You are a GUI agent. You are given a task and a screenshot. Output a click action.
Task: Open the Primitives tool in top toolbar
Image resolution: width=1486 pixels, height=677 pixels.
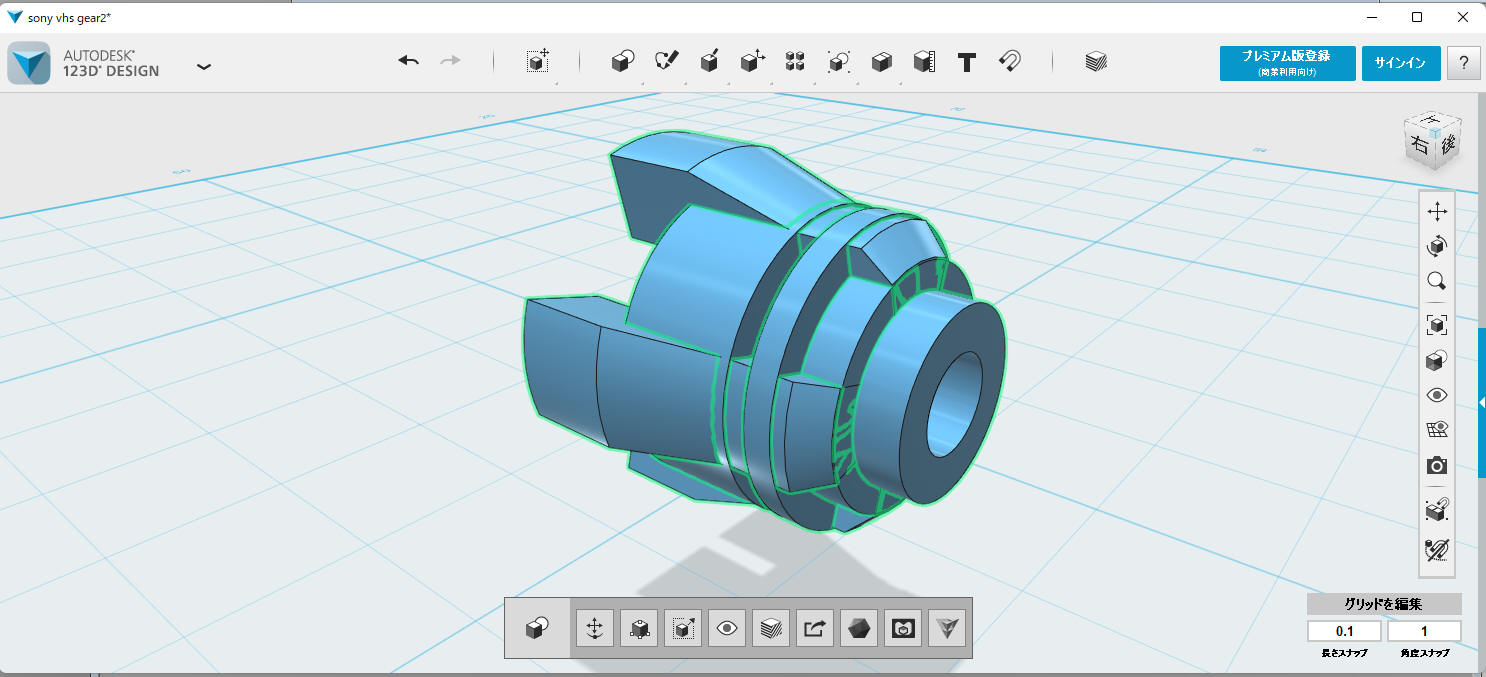pos(622,62)
